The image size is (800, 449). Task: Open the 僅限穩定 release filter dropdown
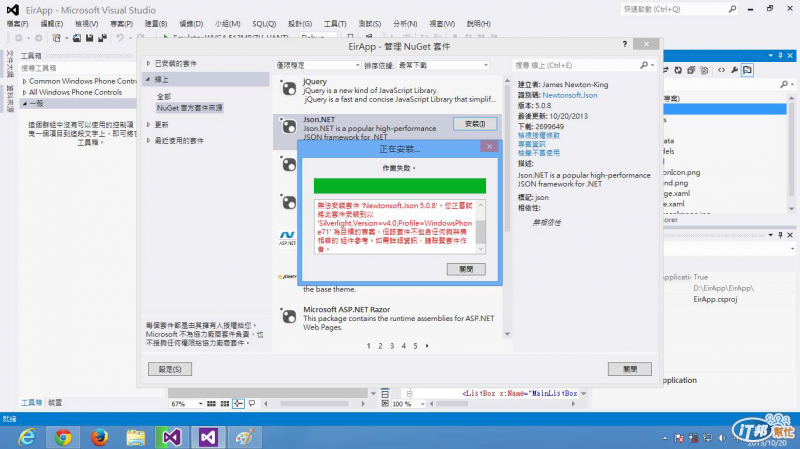(x=318, y=65)
